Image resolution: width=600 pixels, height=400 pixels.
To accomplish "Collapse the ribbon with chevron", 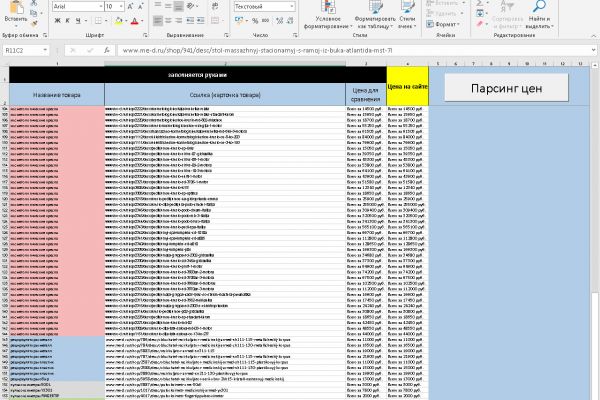I will pos(594,36).
